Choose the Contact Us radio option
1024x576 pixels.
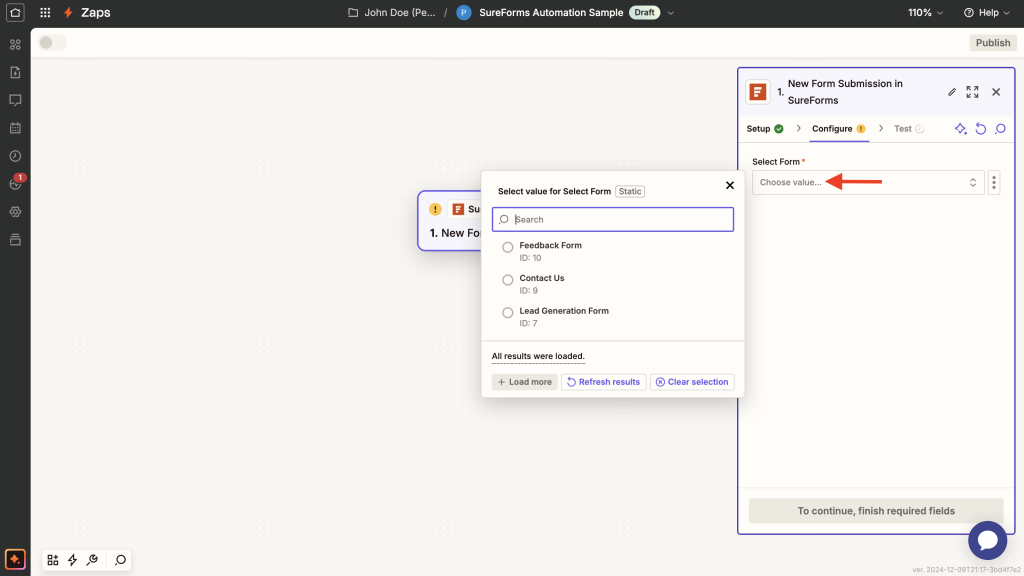pyautogui.click(x=508, y=279)
